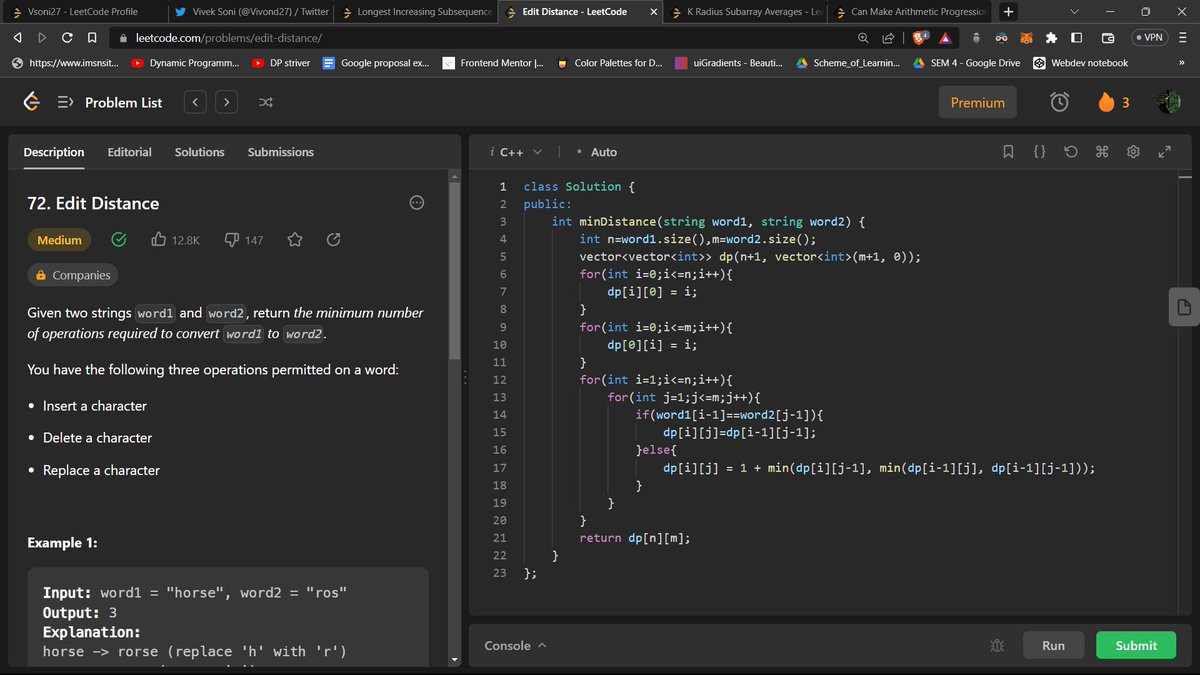Bookmark this page in the toolbar
This screenshot has height=675, width=1200.
92,37
